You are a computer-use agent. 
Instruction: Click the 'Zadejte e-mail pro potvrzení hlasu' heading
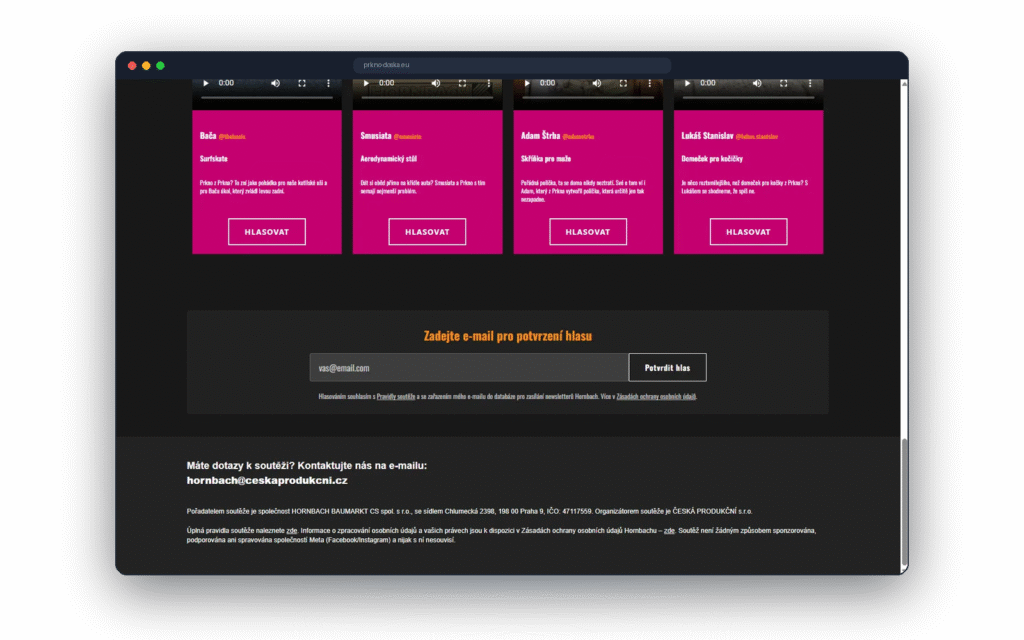[x=507, y=336]
